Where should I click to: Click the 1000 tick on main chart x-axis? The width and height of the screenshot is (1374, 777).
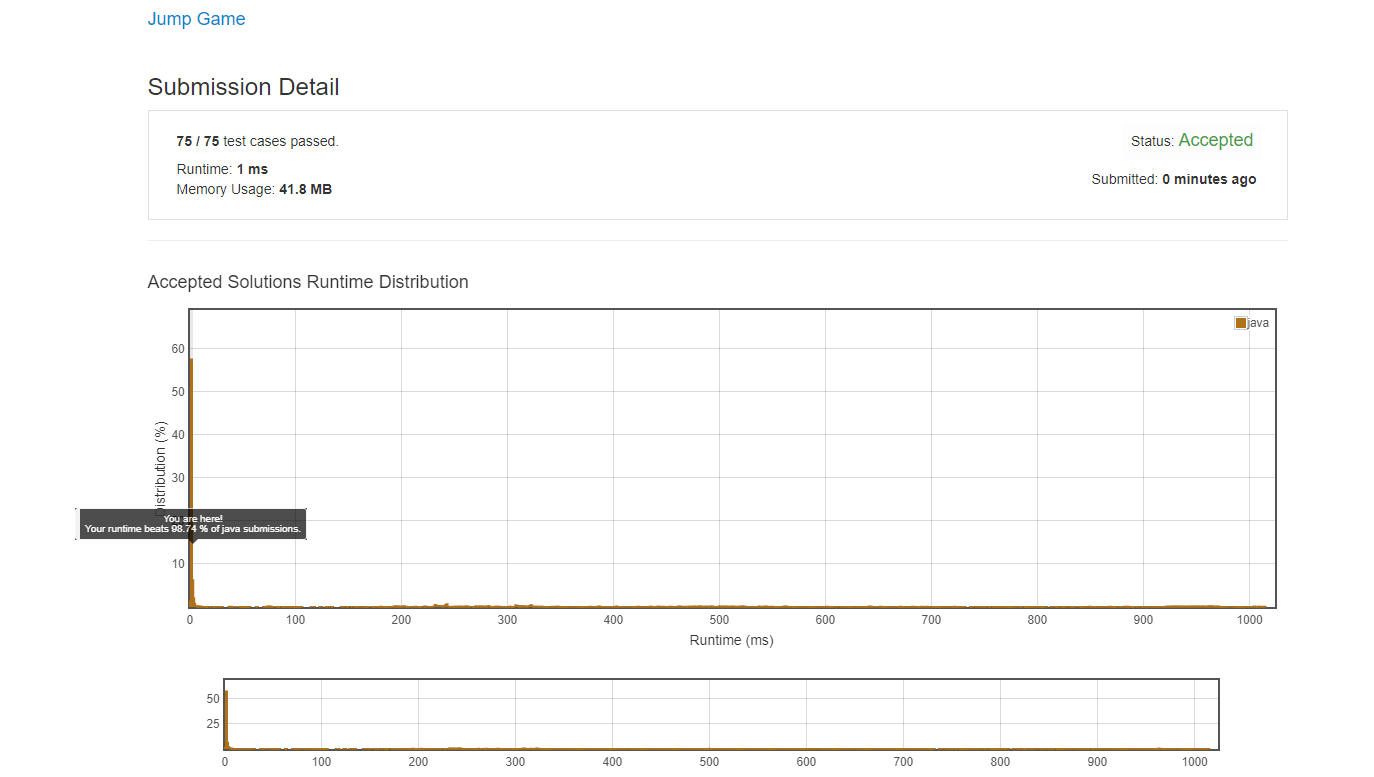tap(1249, 620)
